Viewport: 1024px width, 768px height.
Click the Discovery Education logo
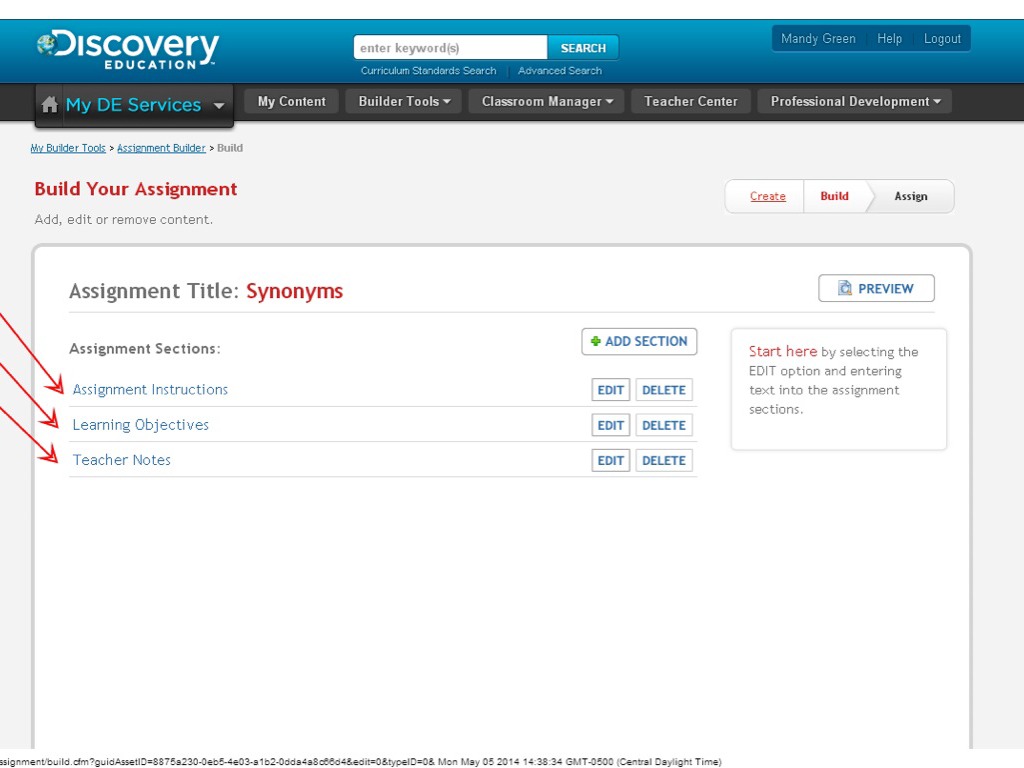coord(128,48)
